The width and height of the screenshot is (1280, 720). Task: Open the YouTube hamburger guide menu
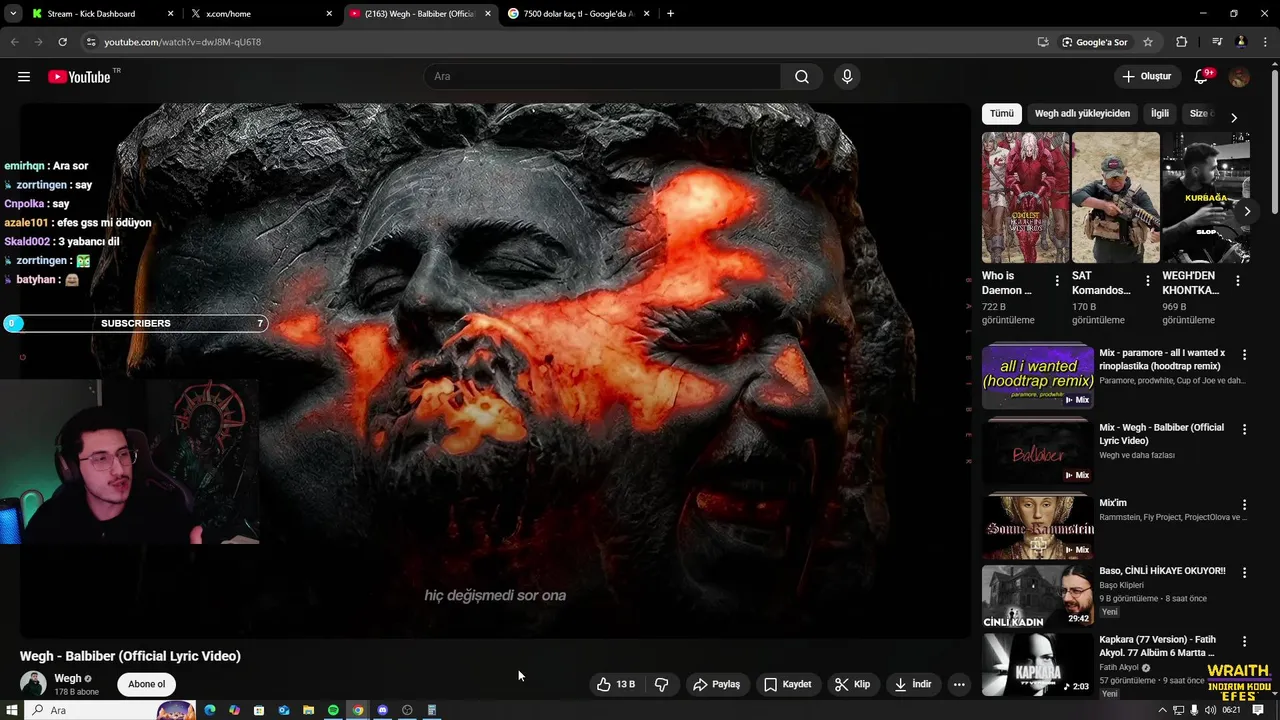pos(24,77)
